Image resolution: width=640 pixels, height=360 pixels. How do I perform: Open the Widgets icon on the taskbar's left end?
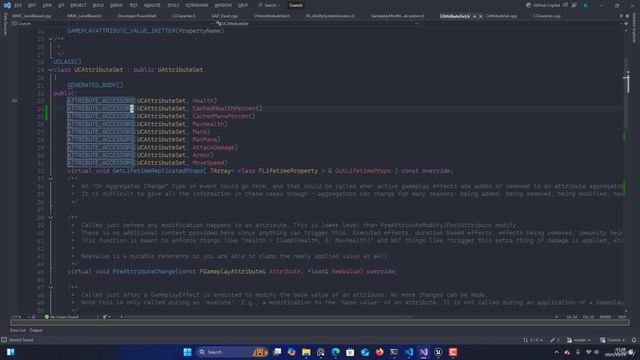(11, 352)
